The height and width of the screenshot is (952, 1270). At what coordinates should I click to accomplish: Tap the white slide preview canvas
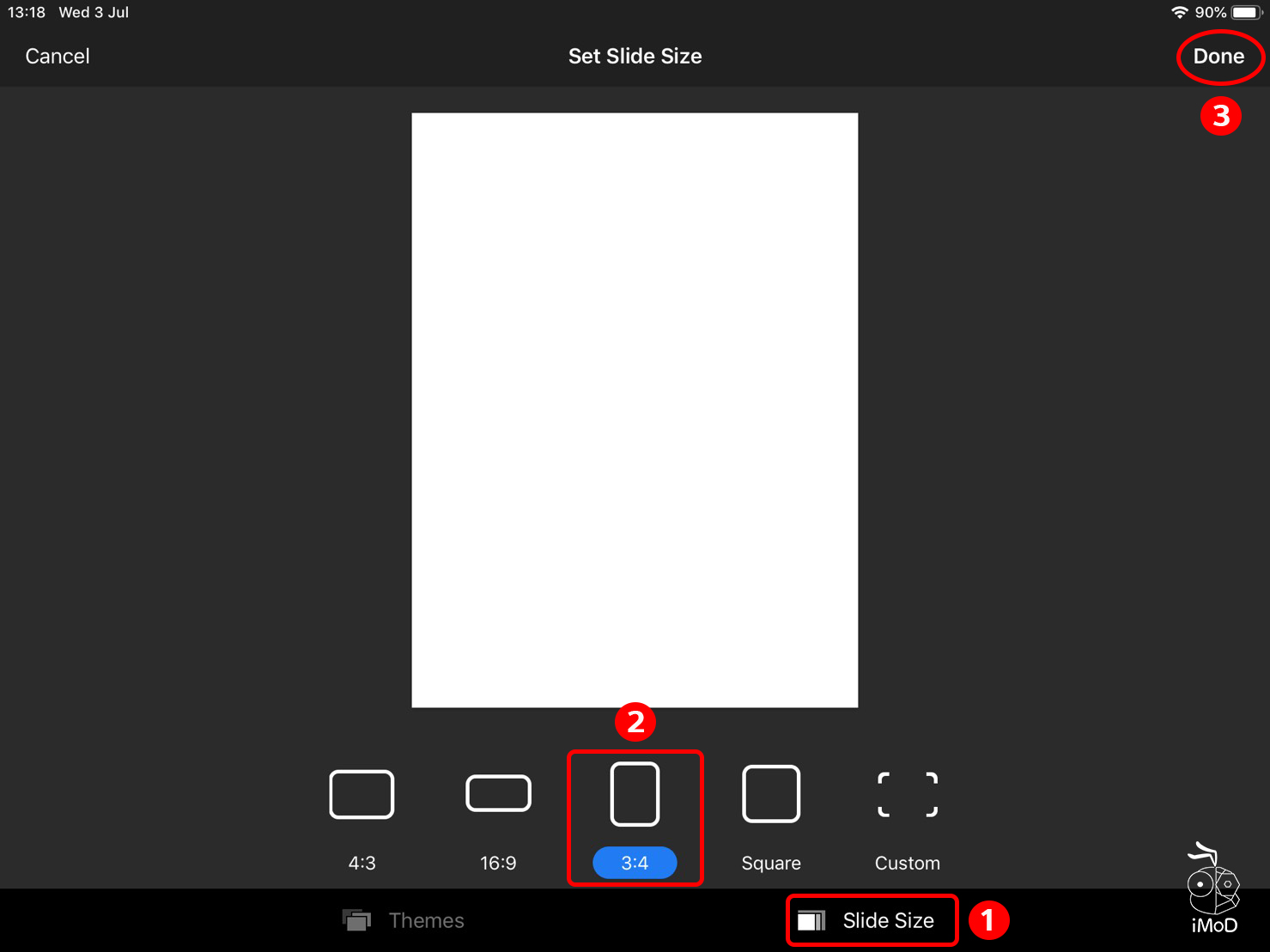click(x=635, y=410)
